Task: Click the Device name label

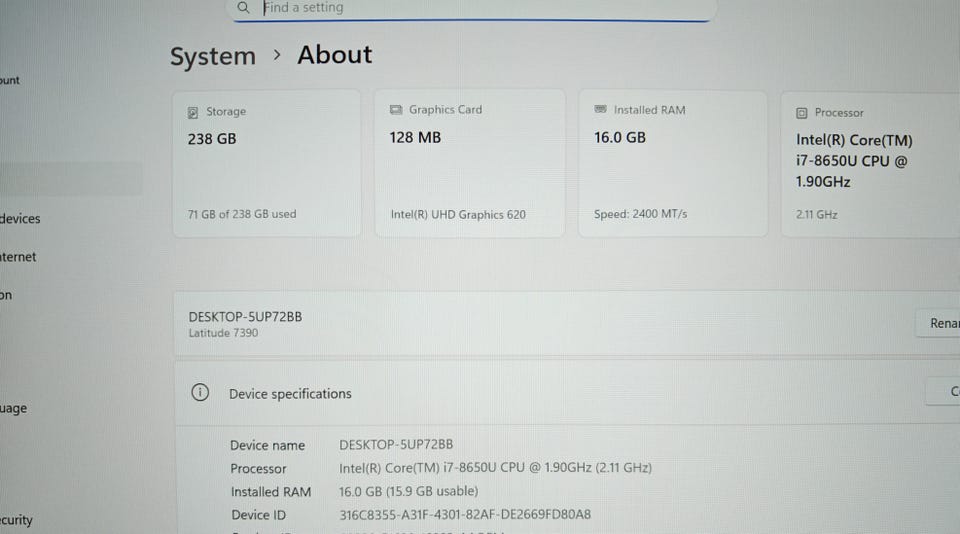Action: click(x=267, y=445)
